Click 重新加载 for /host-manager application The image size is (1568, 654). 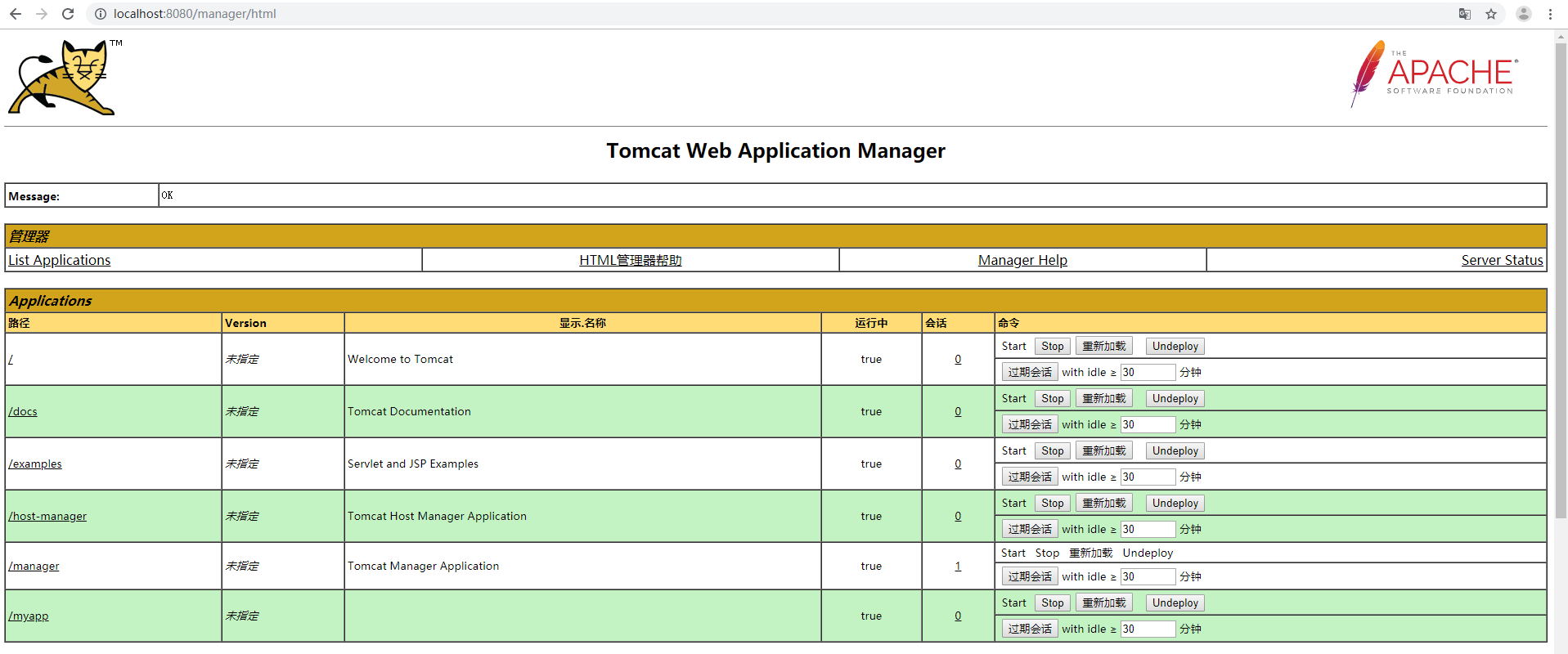[1104, 503]
